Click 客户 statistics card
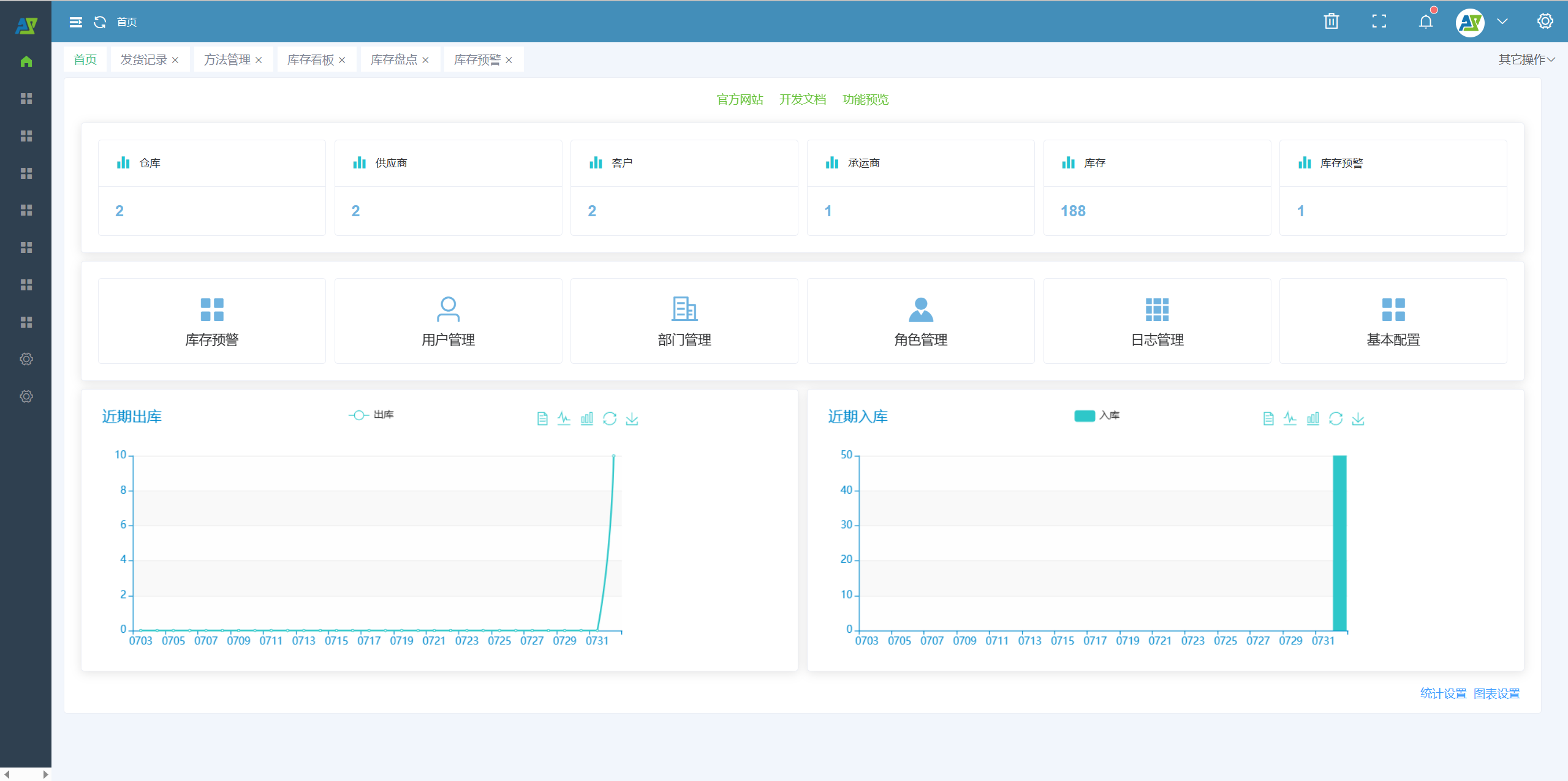This screenshot has height=781, width=1568. (x=684, y=187)
